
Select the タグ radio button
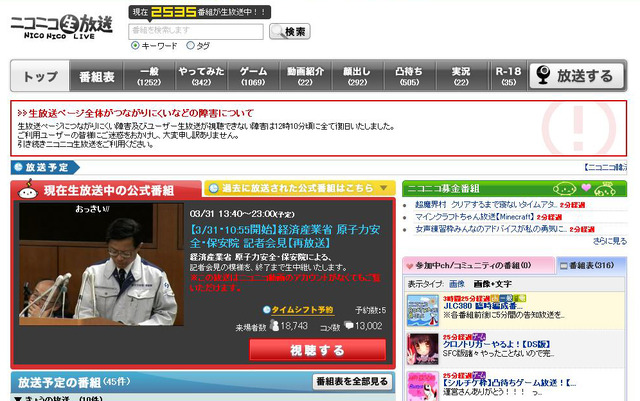[190, 46]
